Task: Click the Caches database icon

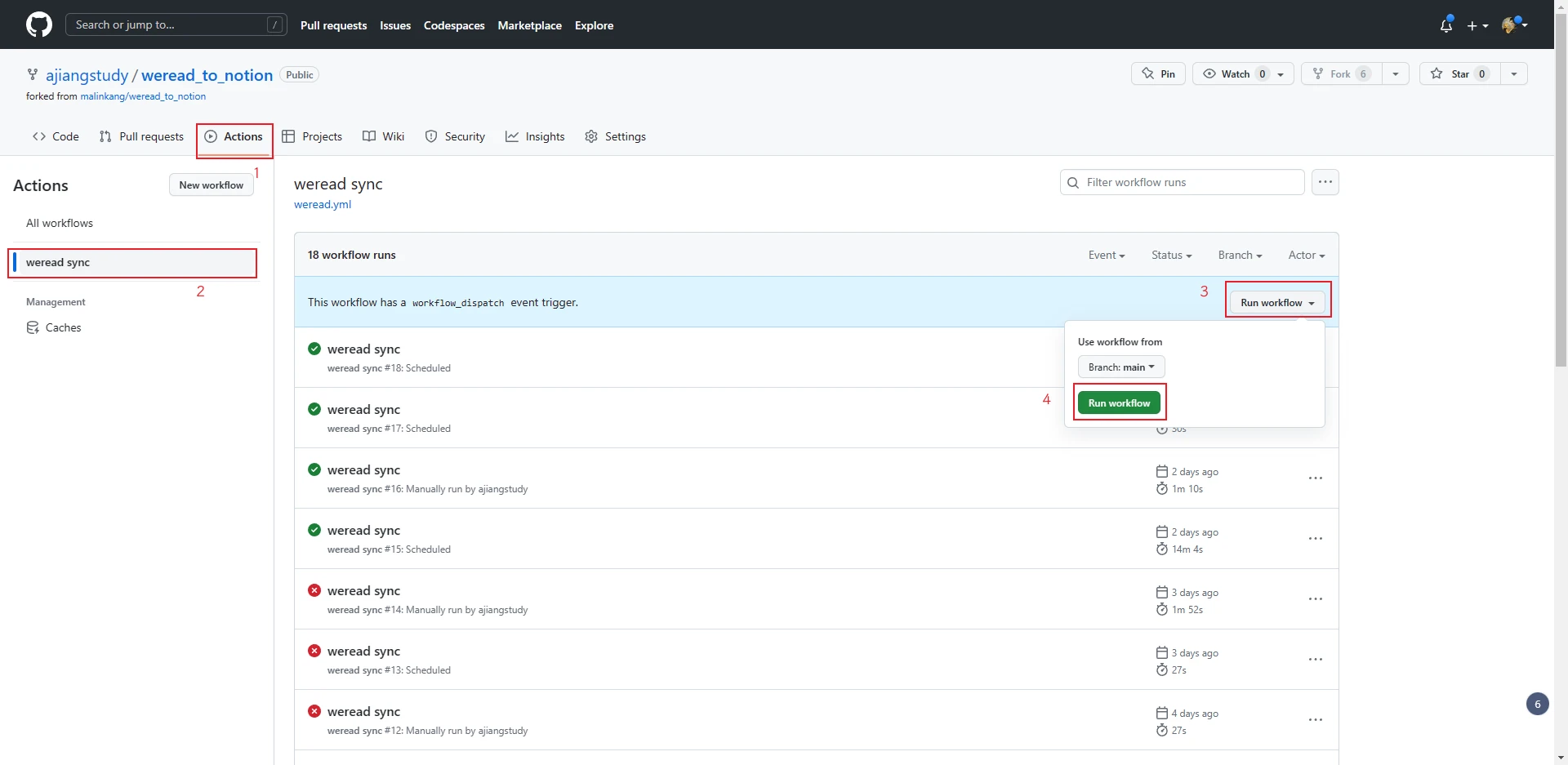Action: pyautogui.click(x=33, y=327)
